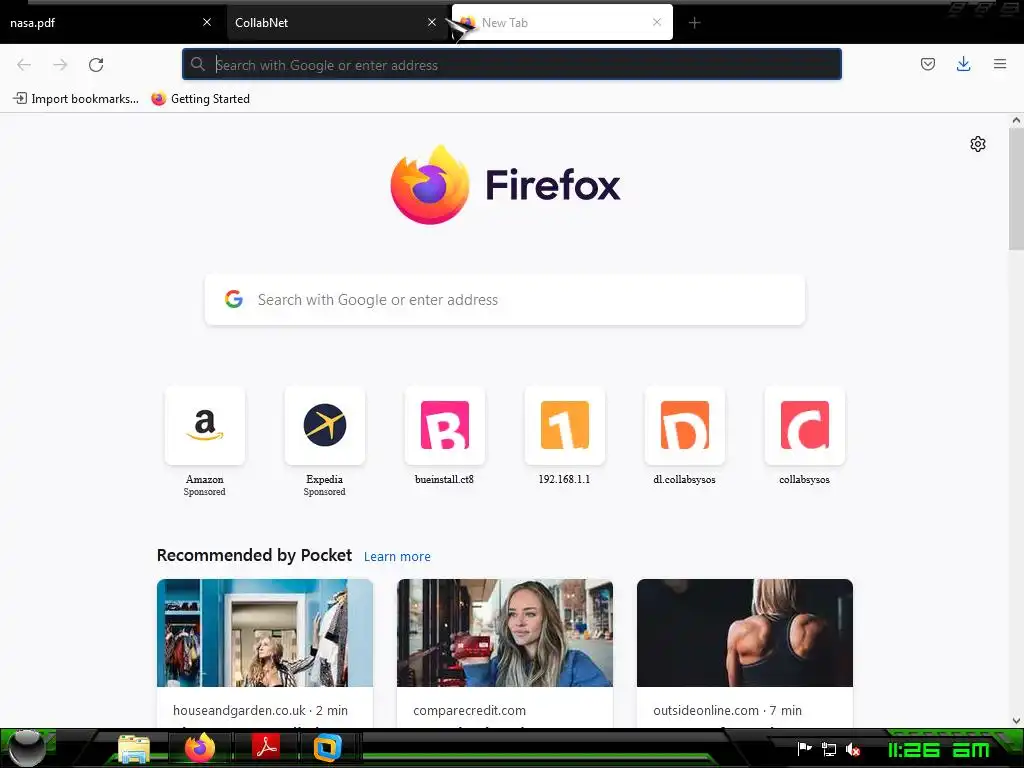Focus the URL address bar

click(x=511, y=65)
